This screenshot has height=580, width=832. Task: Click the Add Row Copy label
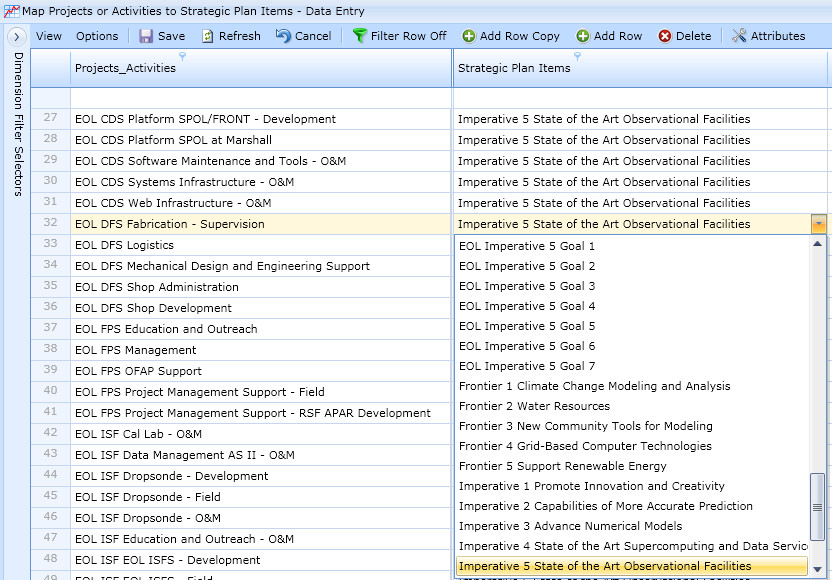[519, 36]
